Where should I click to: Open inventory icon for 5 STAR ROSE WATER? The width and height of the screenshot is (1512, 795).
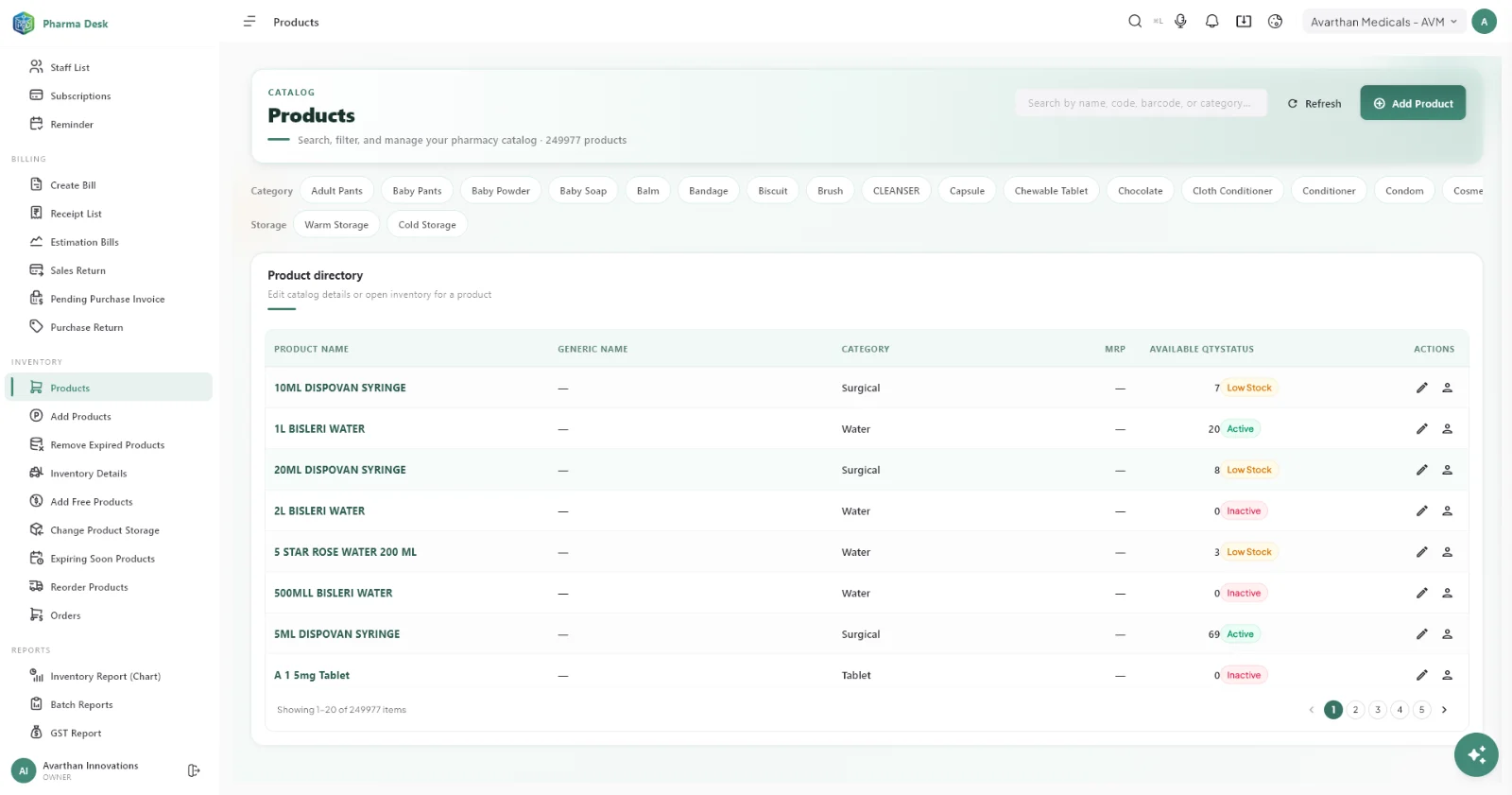(1447, 552)
